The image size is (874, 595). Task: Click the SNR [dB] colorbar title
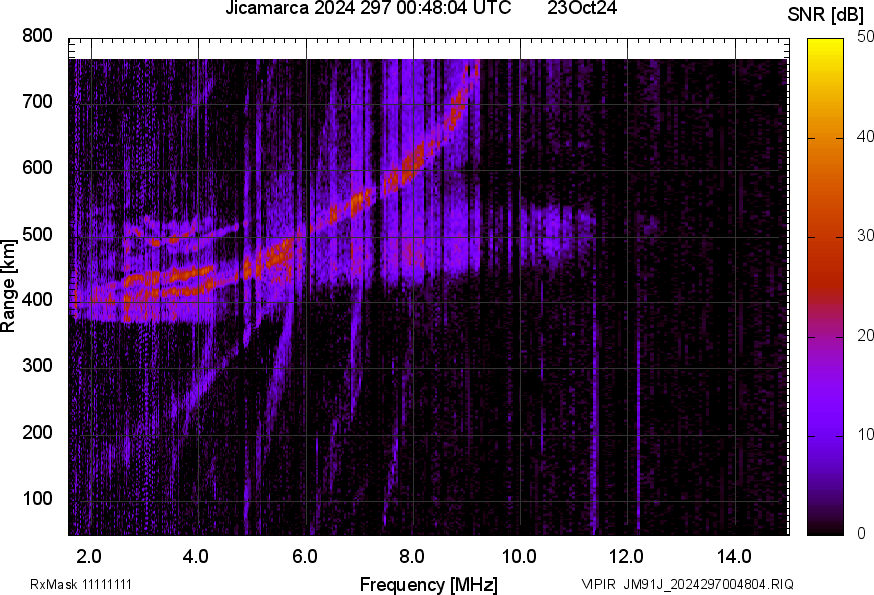click(826, 15)
